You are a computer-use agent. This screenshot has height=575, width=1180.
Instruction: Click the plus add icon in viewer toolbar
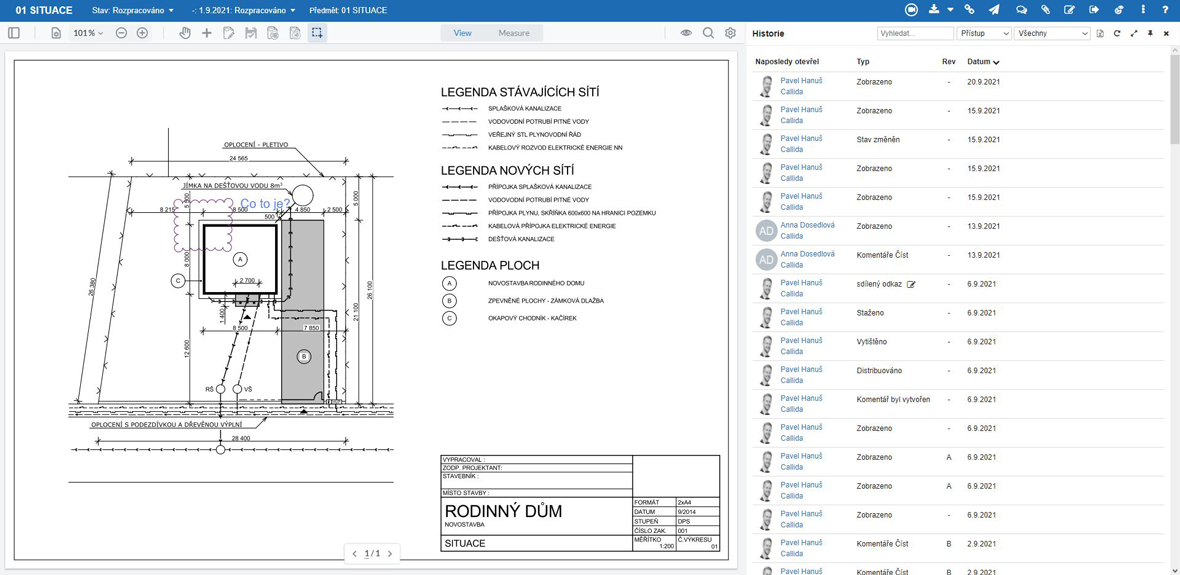207,33
